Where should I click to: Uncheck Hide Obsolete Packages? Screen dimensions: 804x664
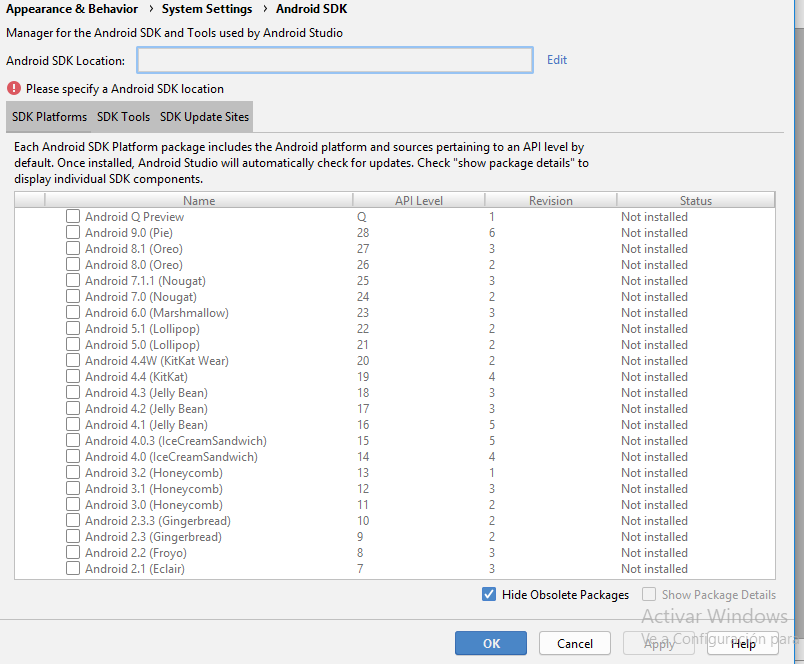pos(489,594)
